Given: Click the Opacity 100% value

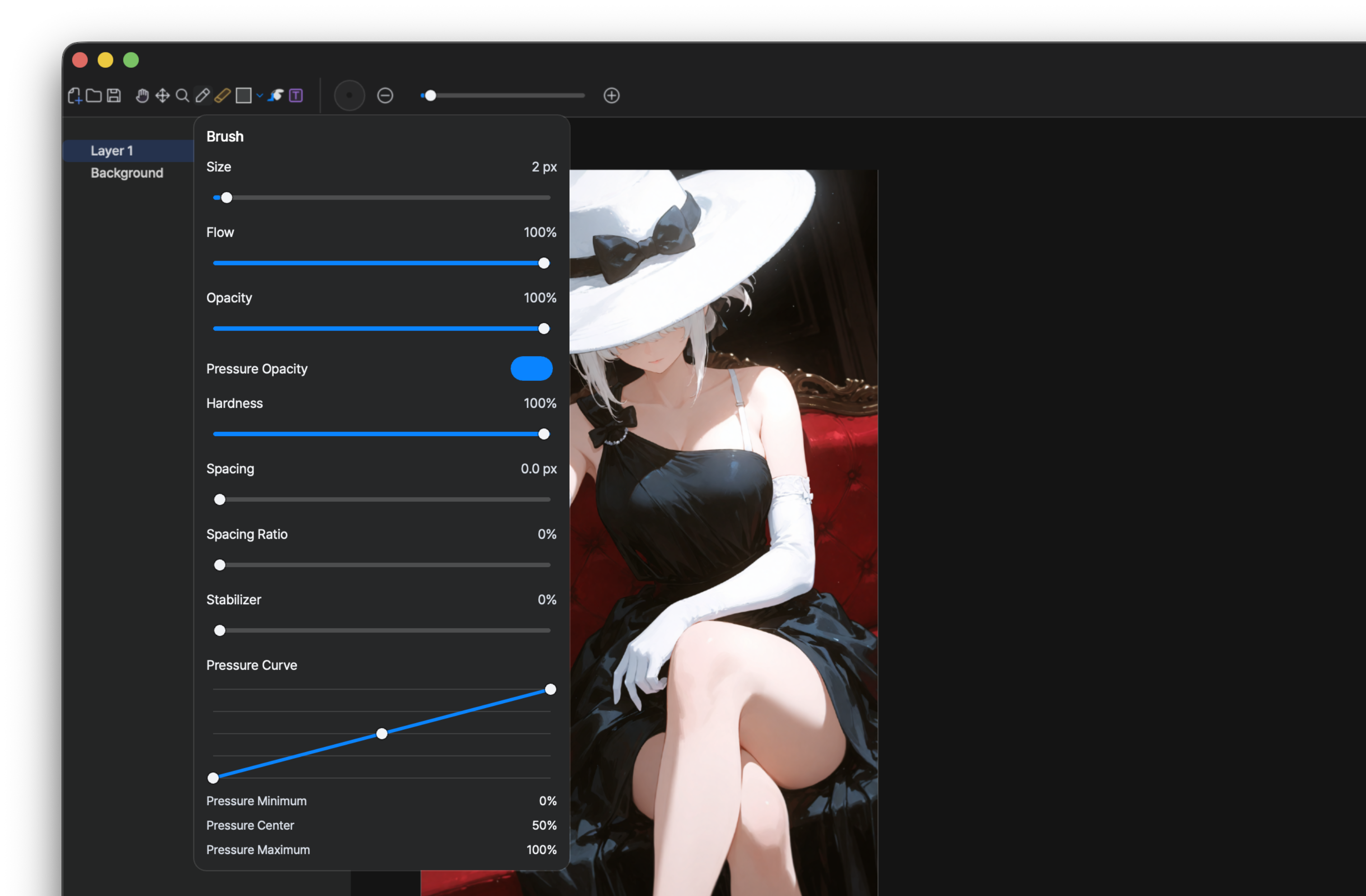Looking at the screenshot, I should click(x=540, y=298).
